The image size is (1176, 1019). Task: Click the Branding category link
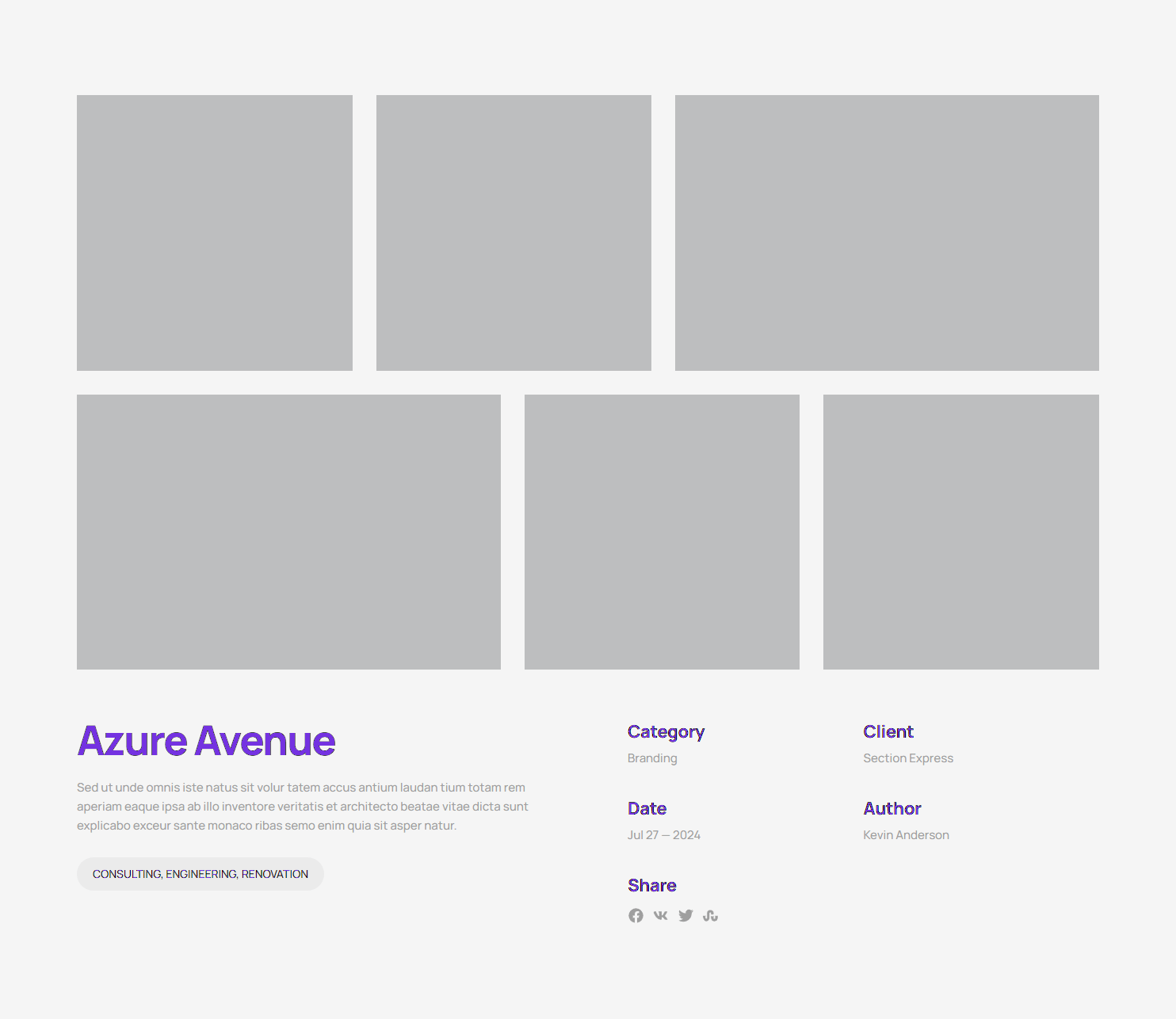click(x=652, y=758)
